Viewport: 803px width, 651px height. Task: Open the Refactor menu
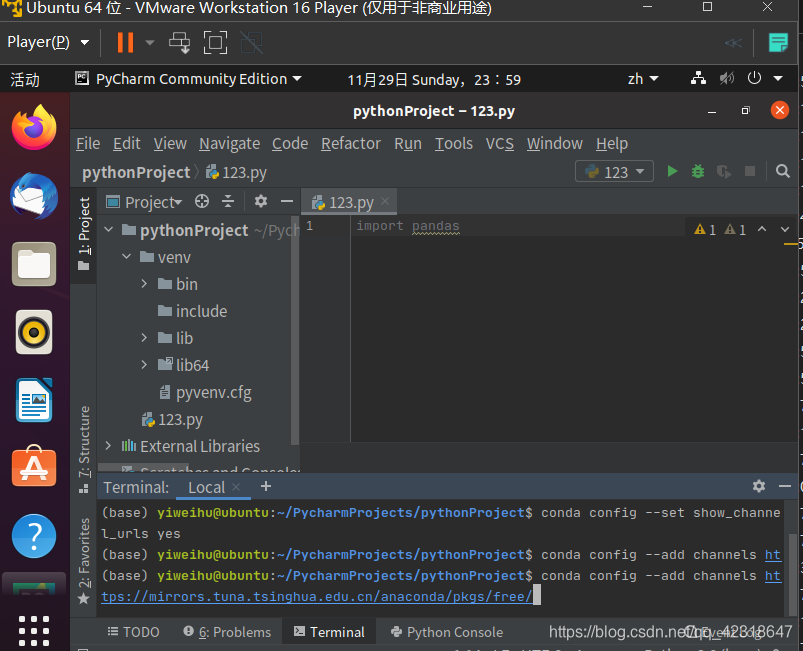pos(351,143)
